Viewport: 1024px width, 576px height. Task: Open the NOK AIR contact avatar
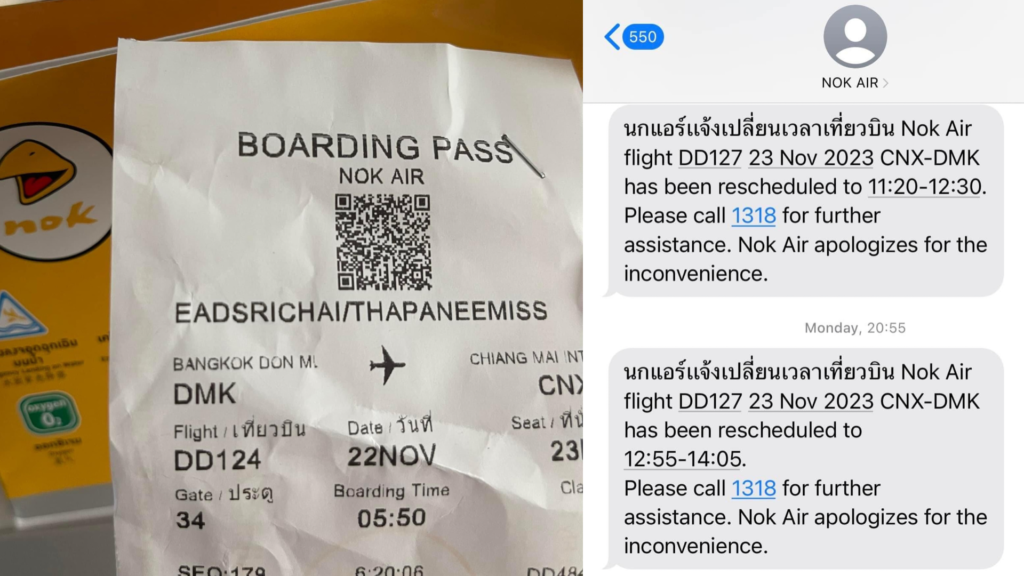[855, 37]
